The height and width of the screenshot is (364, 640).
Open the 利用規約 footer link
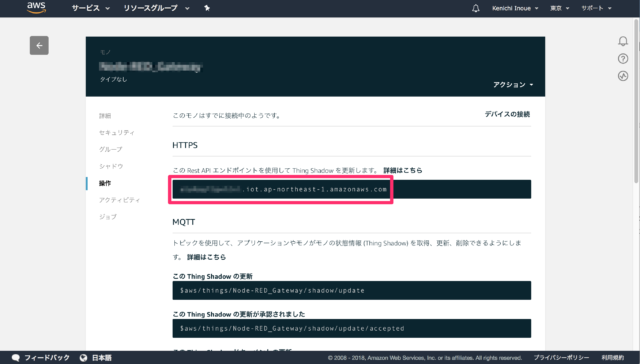click(x=613, y=358)
